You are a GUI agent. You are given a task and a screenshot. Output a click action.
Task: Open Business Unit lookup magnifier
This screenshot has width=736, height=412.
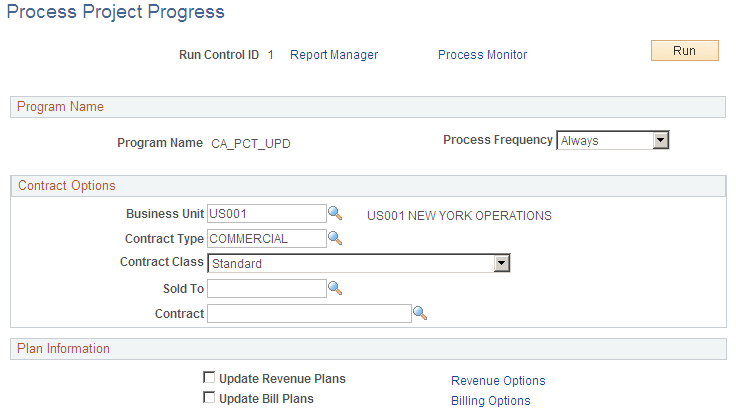pyautogui.click(x=336, y=213)
